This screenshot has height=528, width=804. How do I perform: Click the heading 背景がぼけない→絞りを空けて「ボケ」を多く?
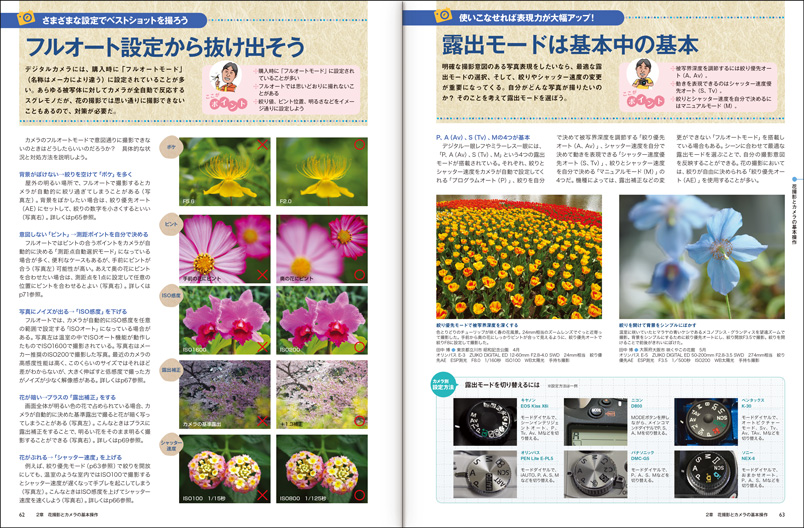76,174
